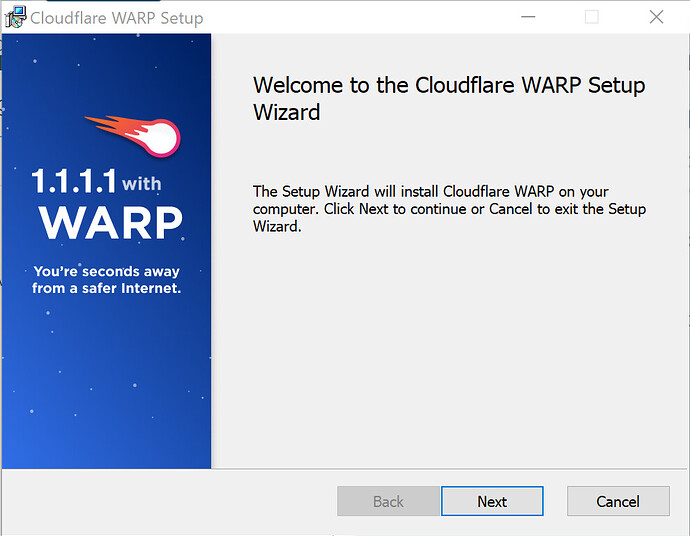
Task: Cancel the Cloudflare WARP setup
Action: click(x=618, y=501)
